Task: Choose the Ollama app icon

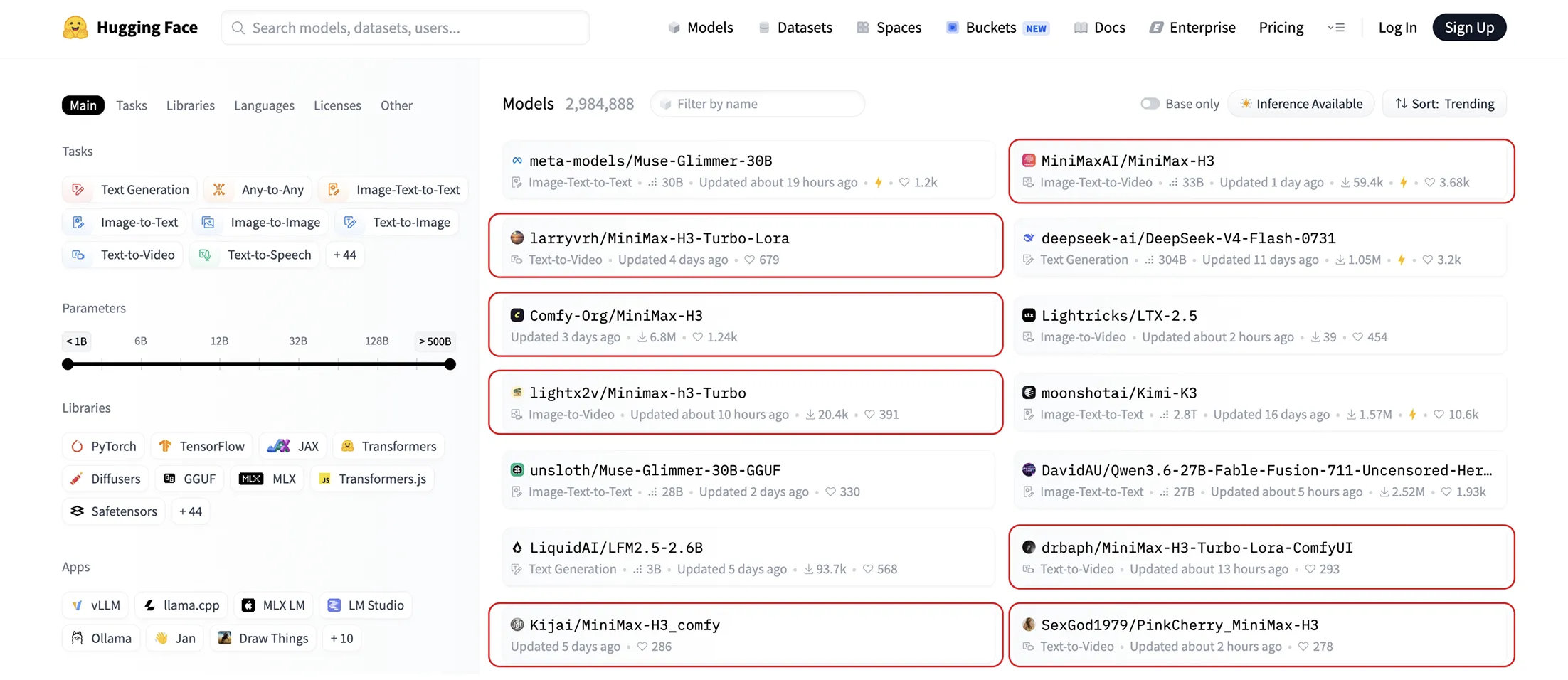Action: pos(77,638)
